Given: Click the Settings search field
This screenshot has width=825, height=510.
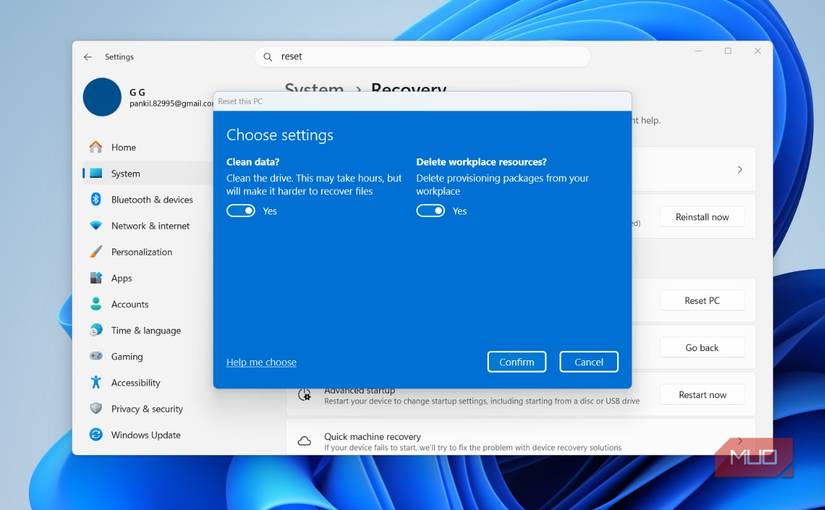Looking at the screenshot, I should 422,56.
